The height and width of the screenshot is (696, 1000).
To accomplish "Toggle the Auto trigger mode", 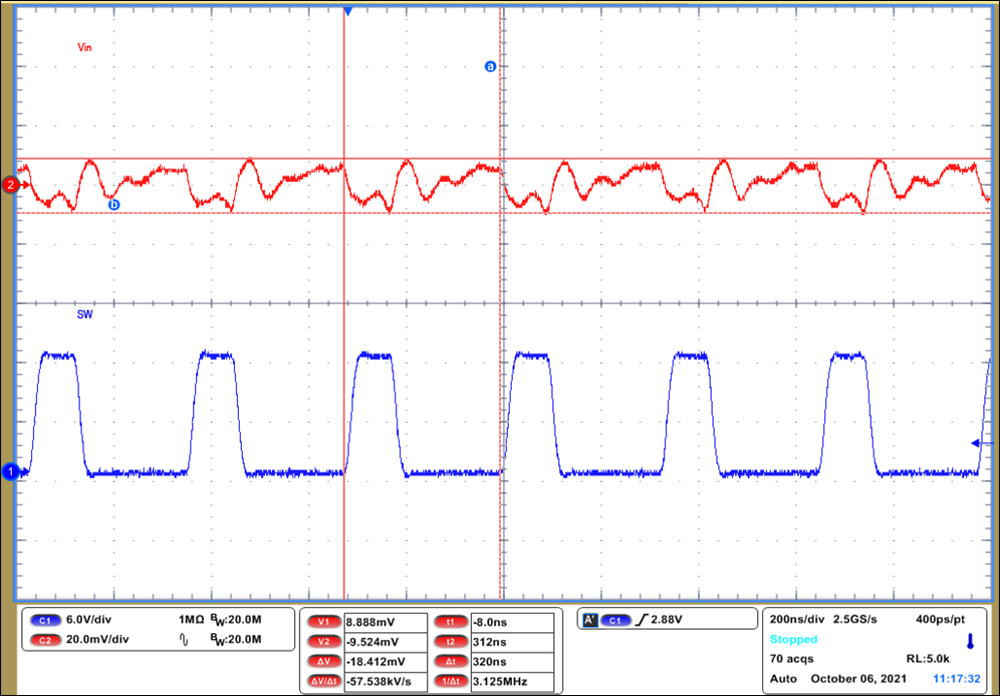I will [x=783, y=678].
